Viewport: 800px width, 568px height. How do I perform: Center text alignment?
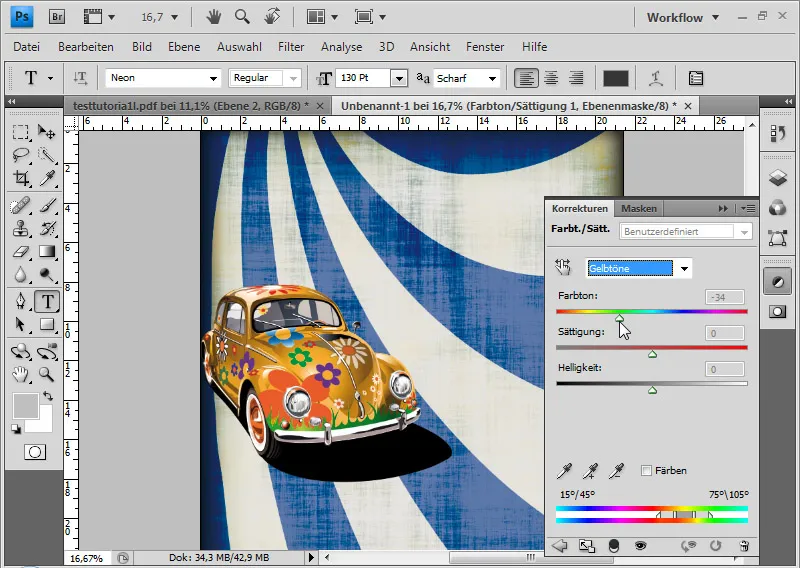[551, 78]
